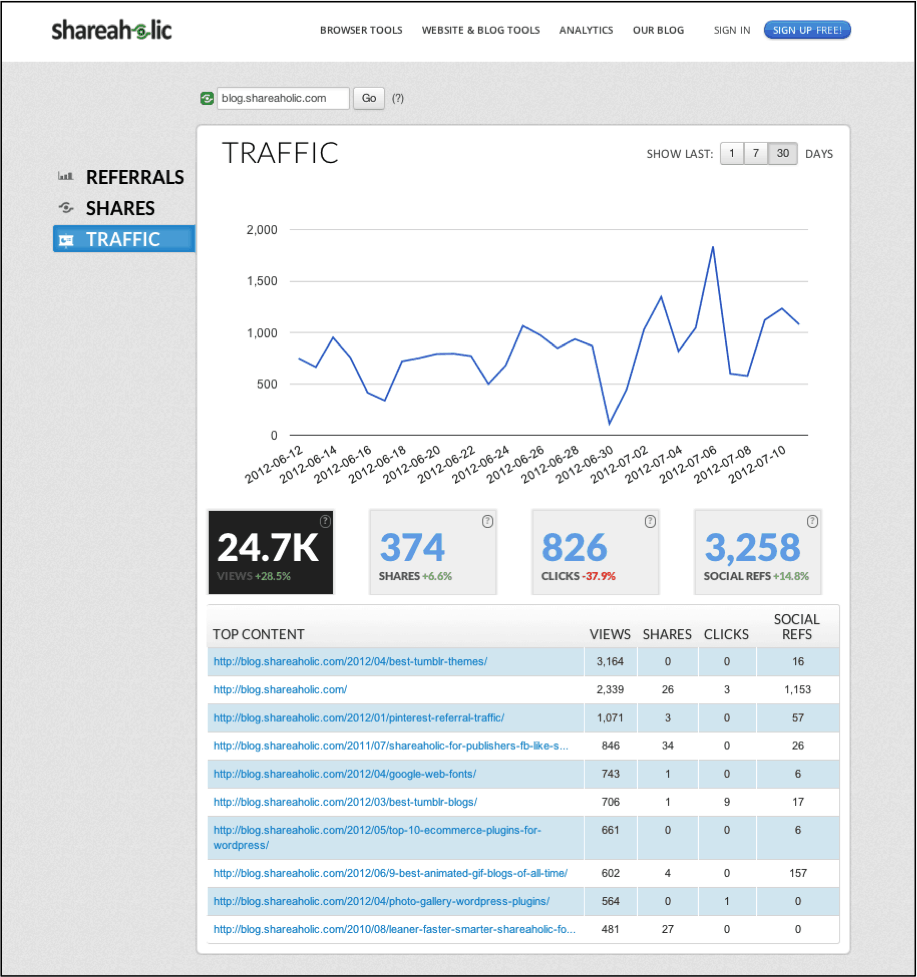Image resolution: width=917 pixels, height=977 pixels.
Task: Click the 3,164 views cell
Action: coord(610,662)
